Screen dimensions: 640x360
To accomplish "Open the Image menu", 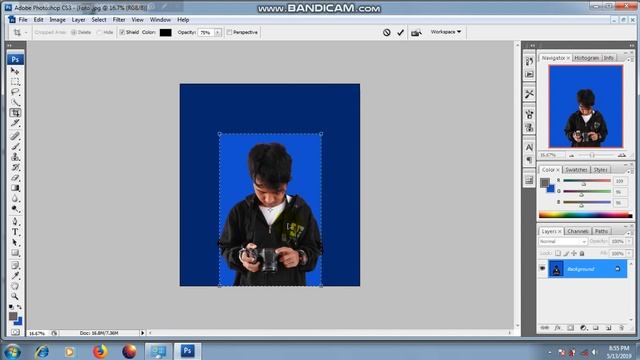I will [x=57, y=20].
